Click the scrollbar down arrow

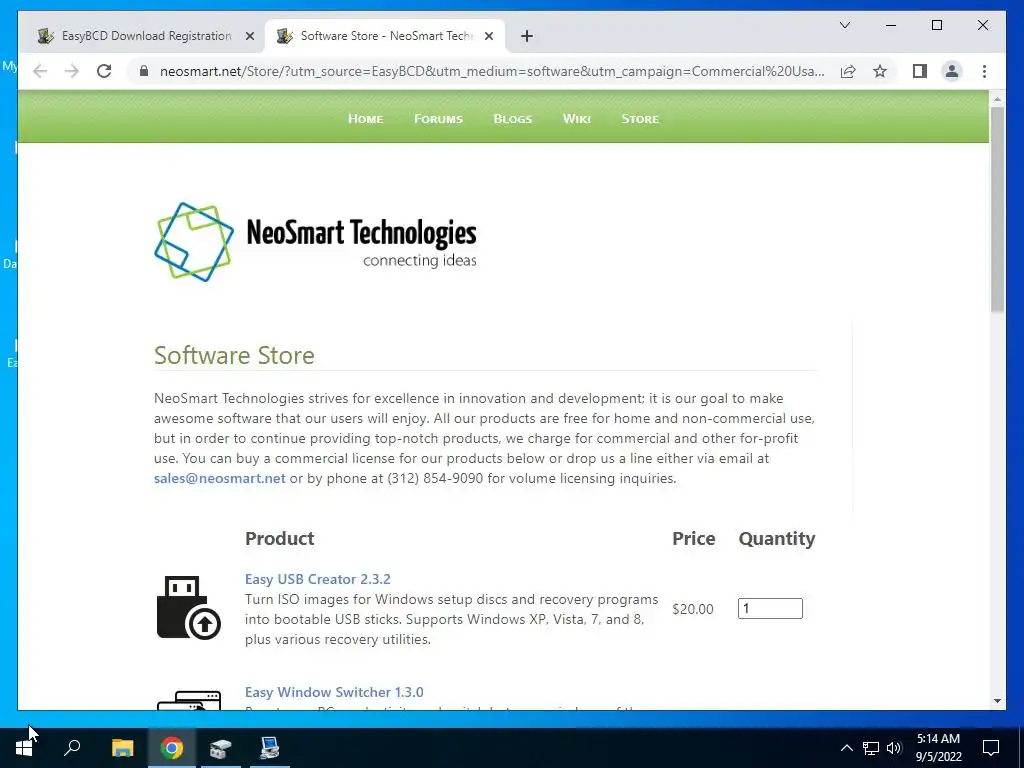coord(997,701)
